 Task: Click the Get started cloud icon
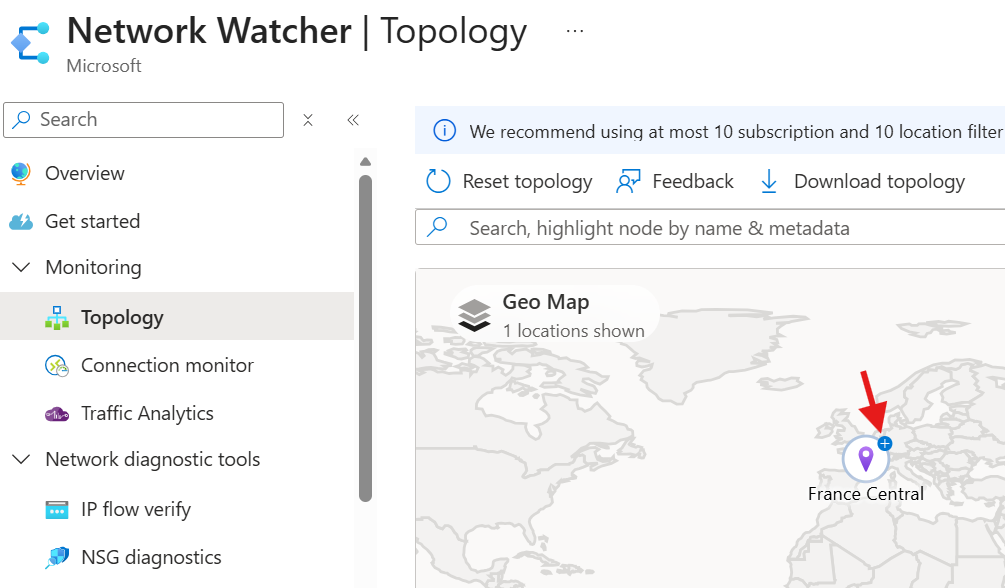click(x=21, y=222)
